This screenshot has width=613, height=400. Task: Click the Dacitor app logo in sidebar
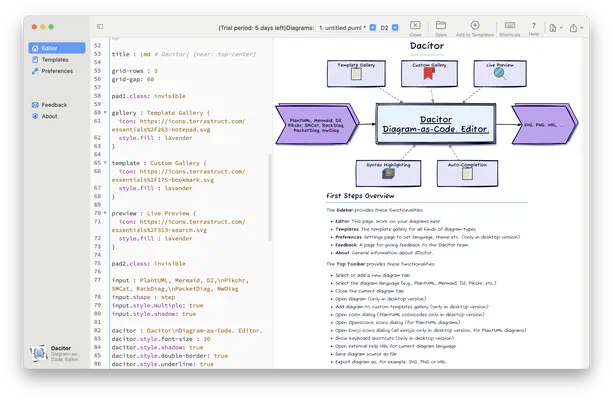39,353
